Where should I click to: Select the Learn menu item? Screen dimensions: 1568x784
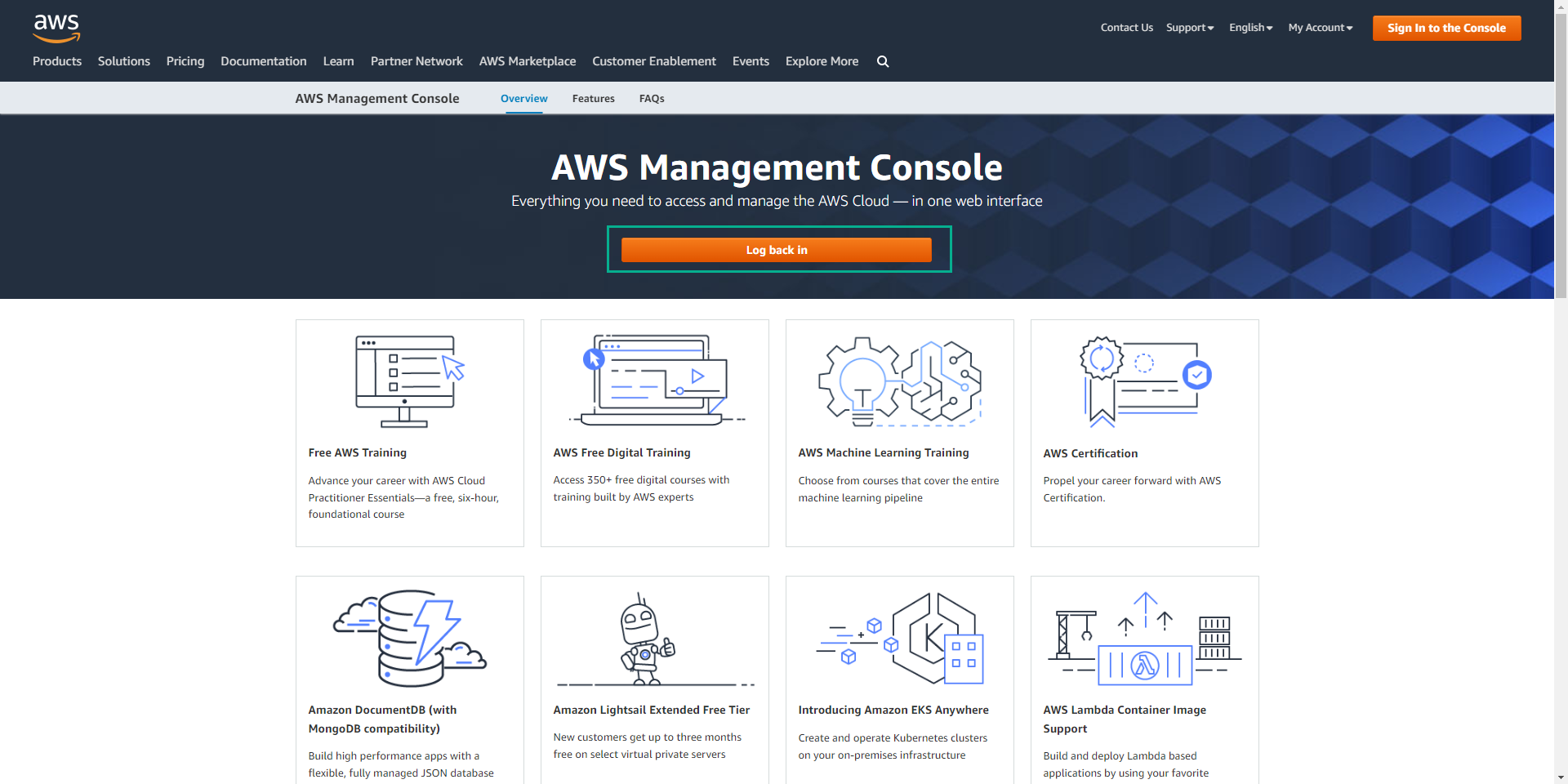pyautogui.click(x=338, y=61)
